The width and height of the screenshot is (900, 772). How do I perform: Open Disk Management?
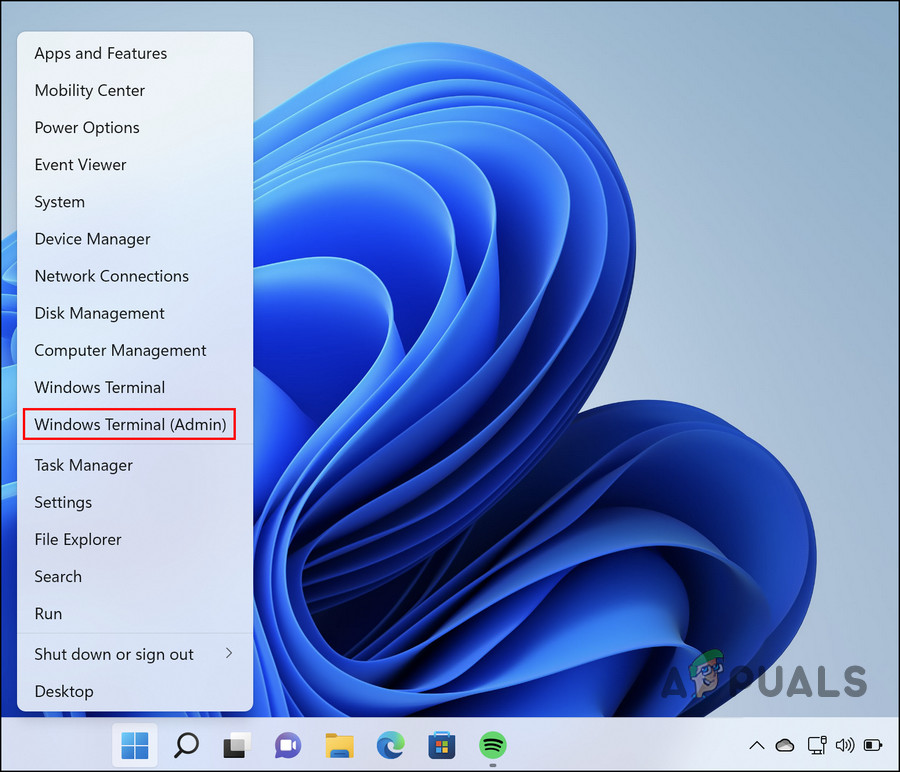pyautogui.click(x=99, y=313)
